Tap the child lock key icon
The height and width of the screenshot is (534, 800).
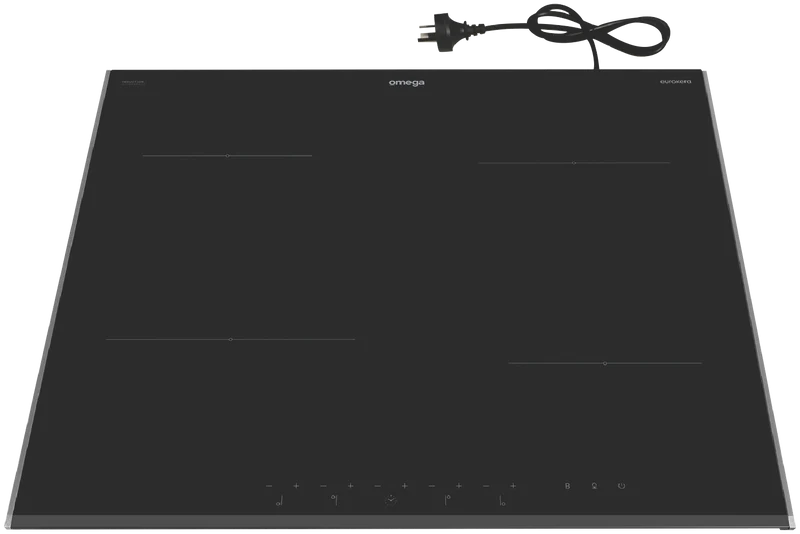[x=594, y=486]
